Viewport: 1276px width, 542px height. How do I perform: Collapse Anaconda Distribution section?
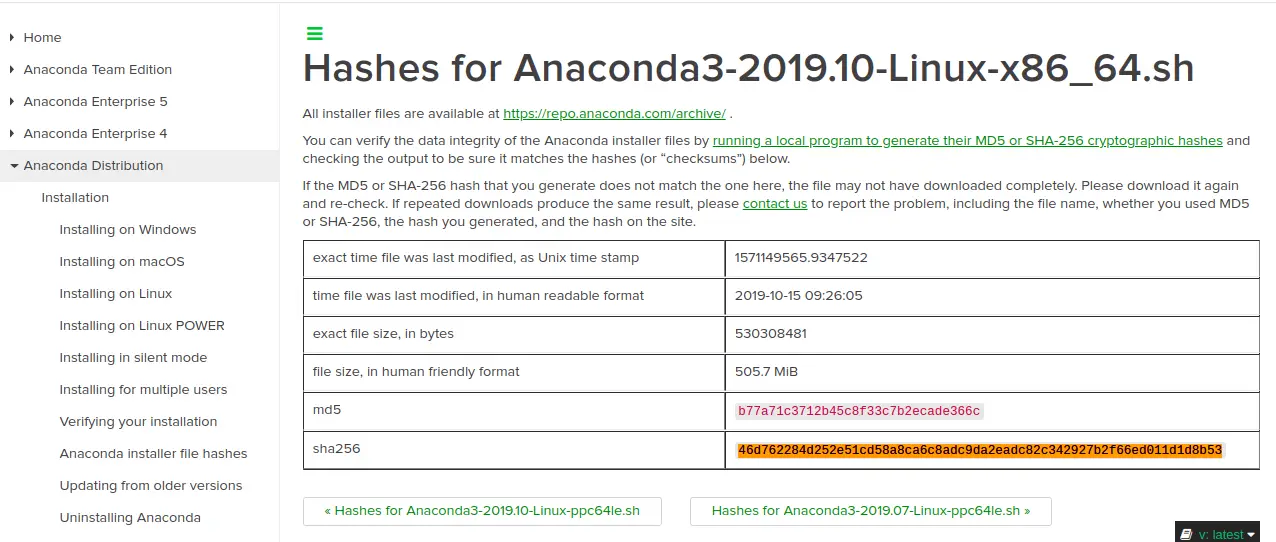pos(14,166)
